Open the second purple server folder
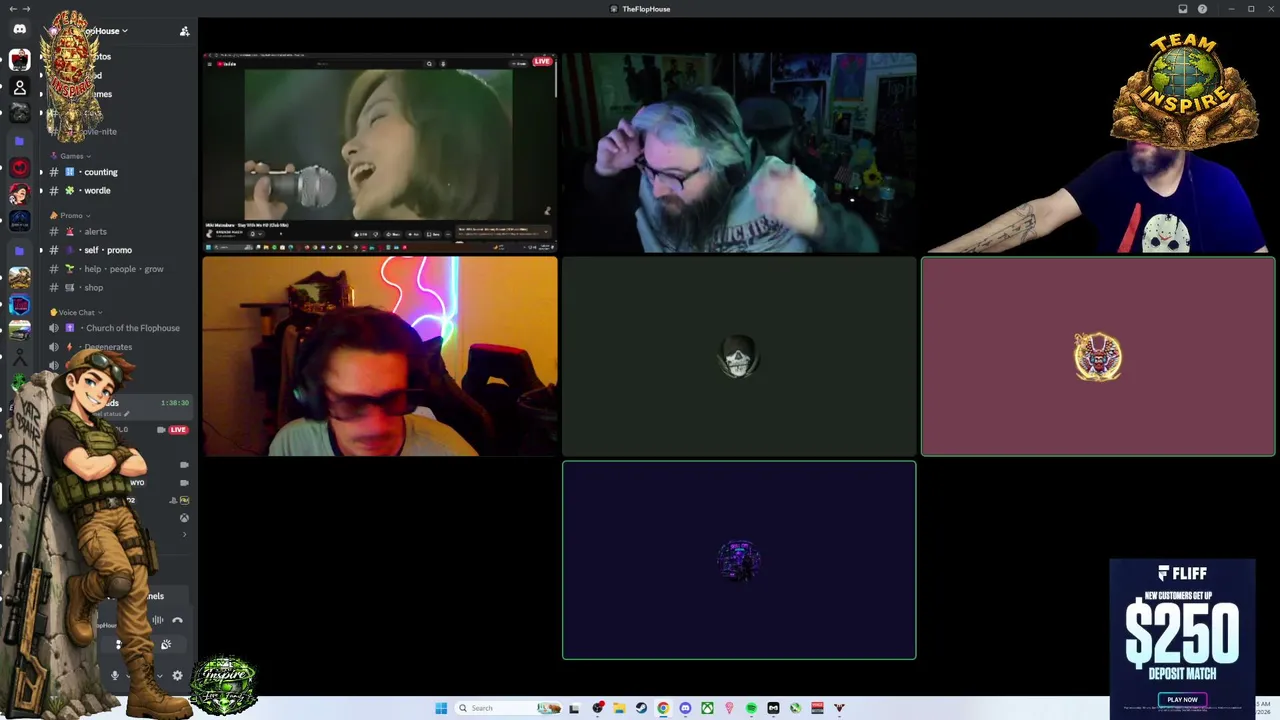 coord(19,250)
